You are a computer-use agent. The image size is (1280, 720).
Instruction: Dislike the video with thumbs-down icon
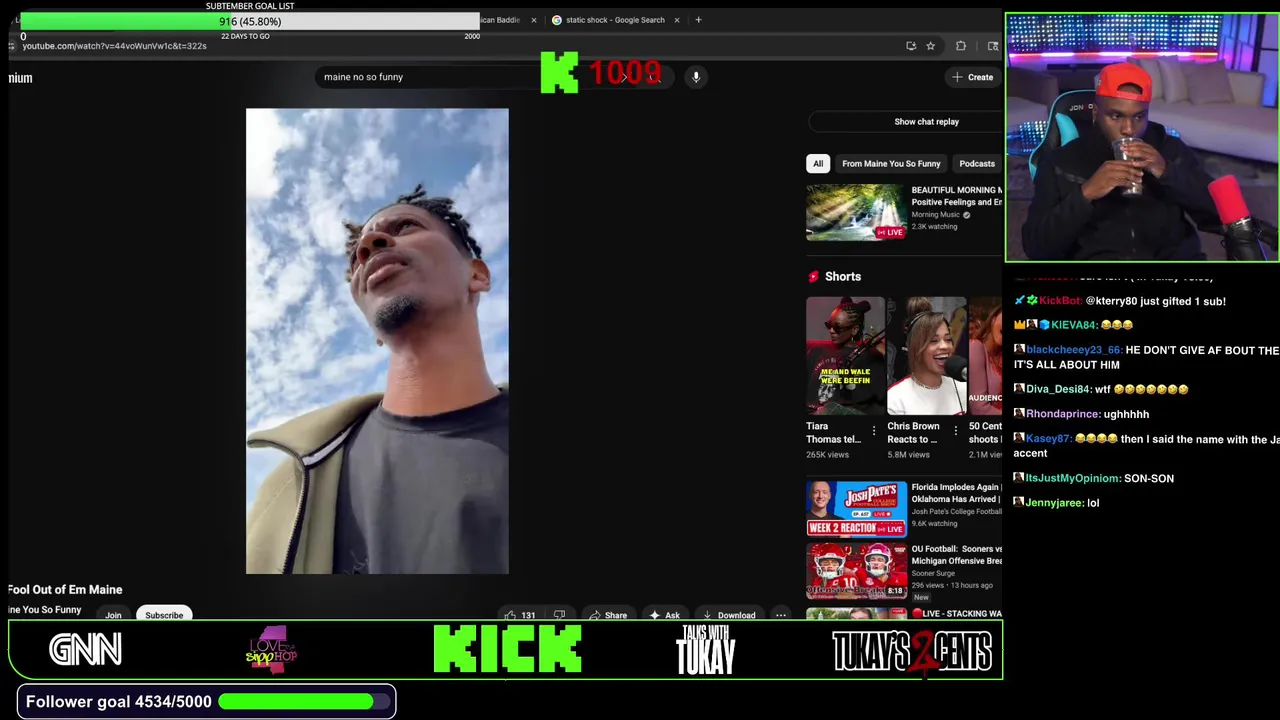pyautogui.click(x=559, y=615)
